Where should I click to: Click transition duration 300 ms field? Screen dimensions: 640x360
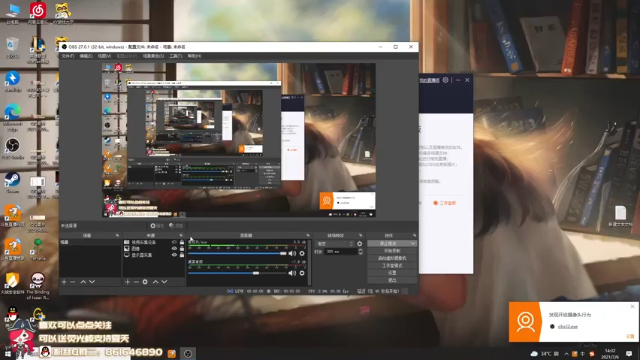click(340, 252)
